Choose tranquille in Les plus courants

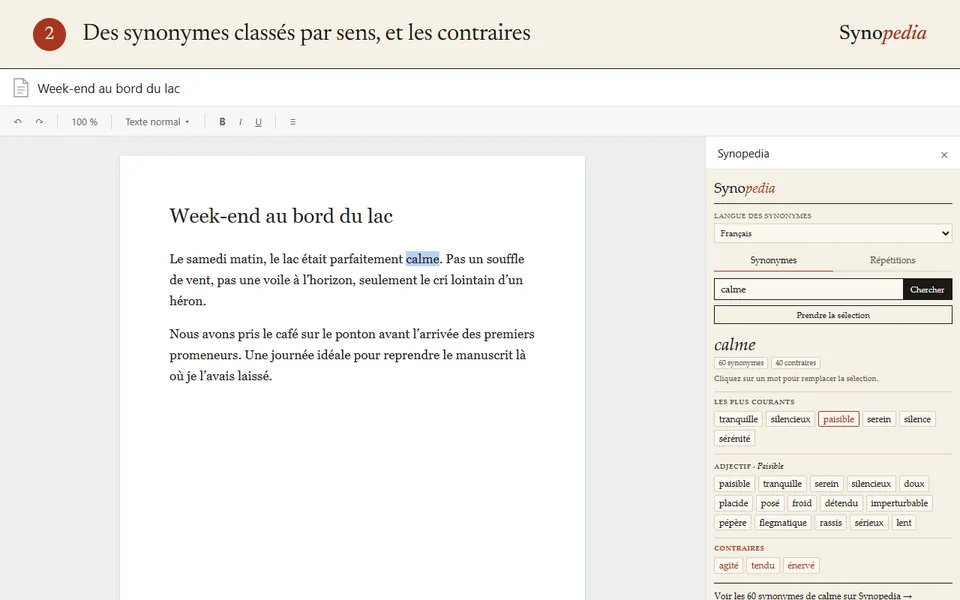(738, 419)
